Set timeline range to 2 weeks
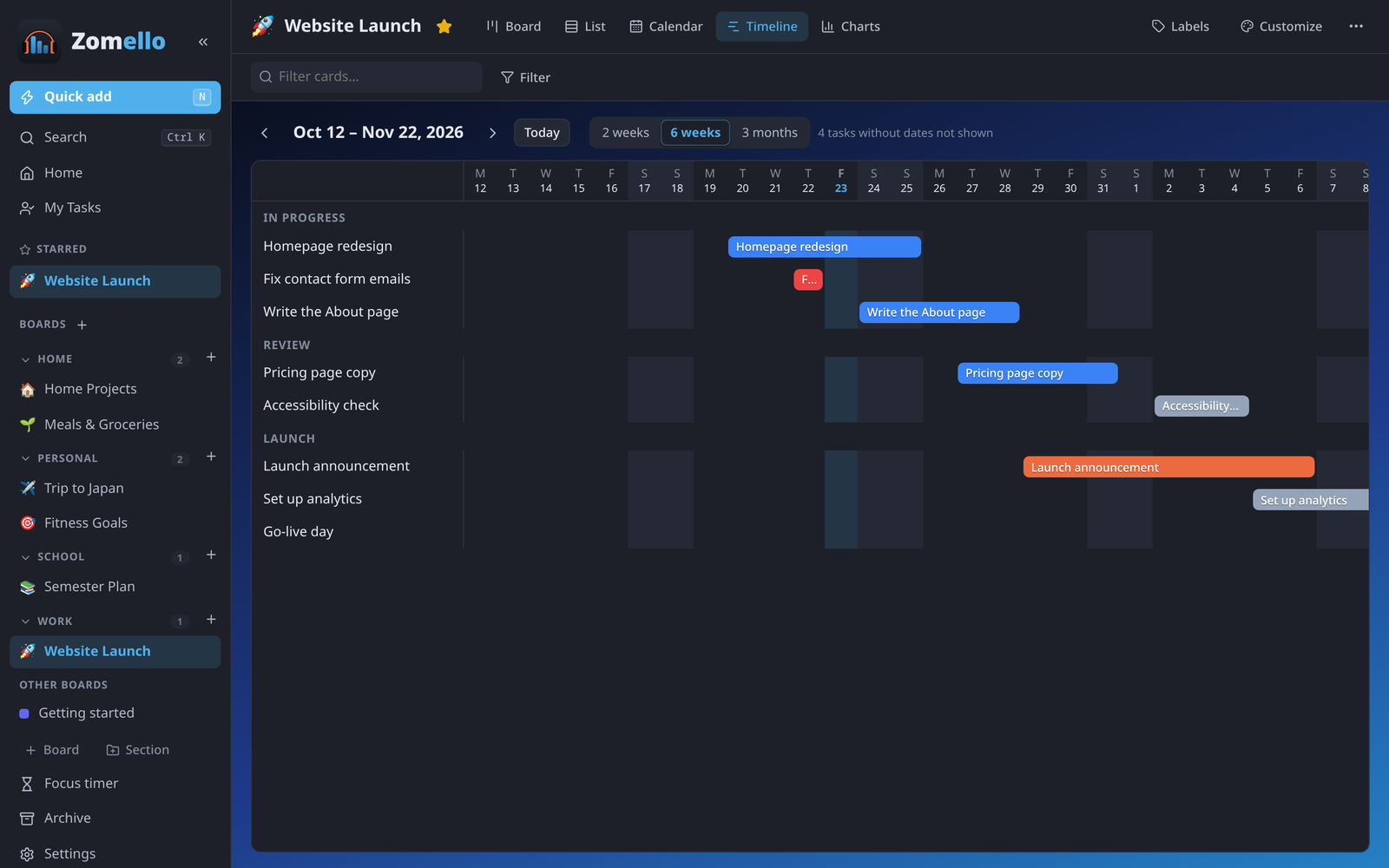The width and height of the screenshot is (1389, 868). [x=625, y=133]
